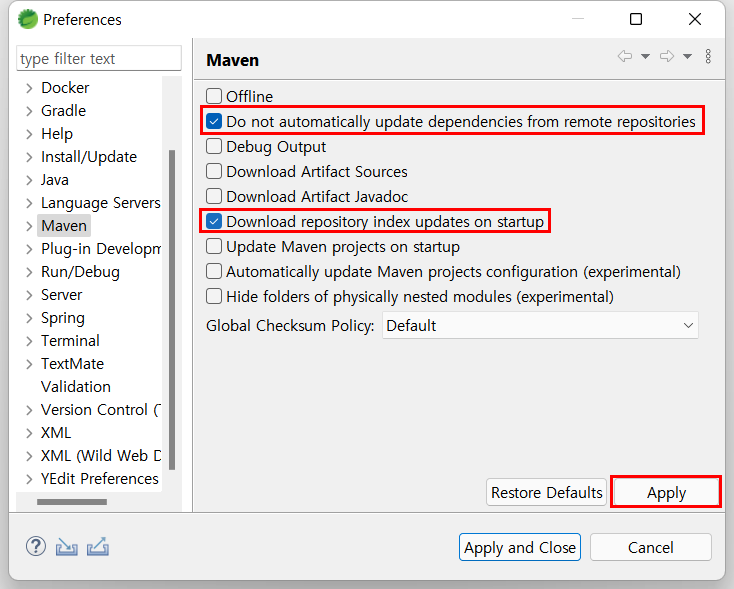Click the type filter text field
Screen dimensions: 734x589
99,59
